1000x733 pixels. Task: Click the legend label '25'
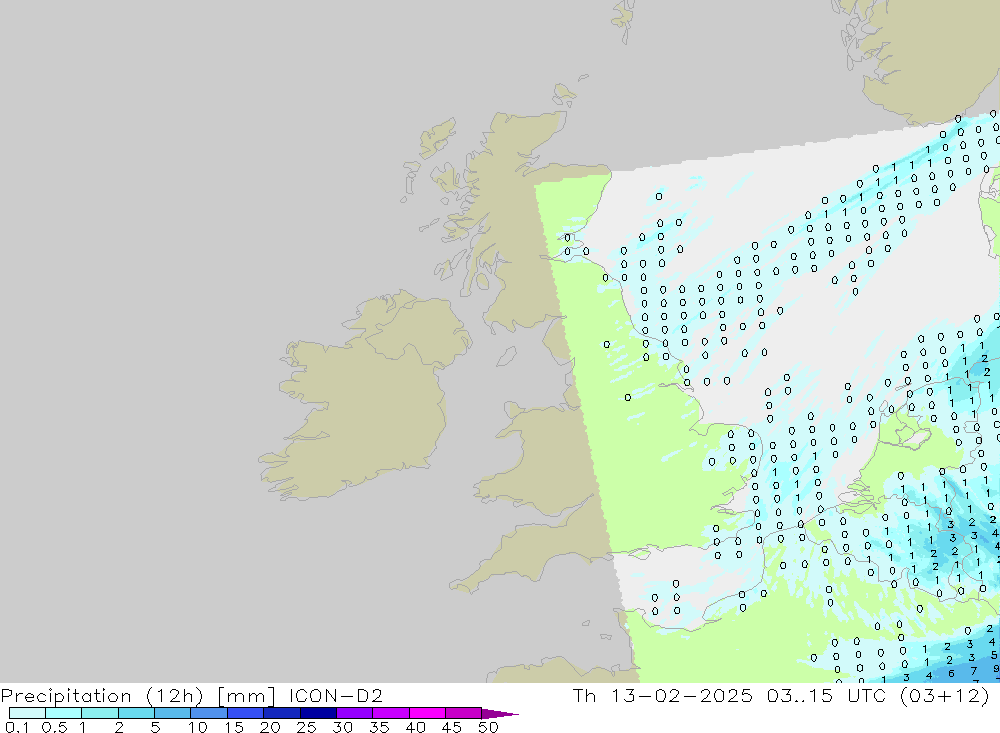[307, 727]
